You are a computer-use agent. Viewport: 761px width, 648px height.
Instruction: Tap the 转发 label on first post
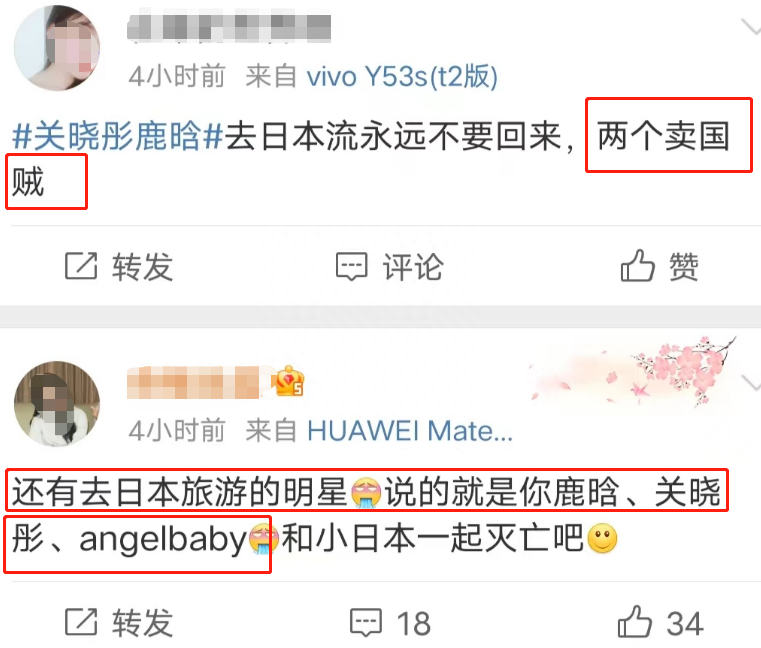[x=143, y=266]
